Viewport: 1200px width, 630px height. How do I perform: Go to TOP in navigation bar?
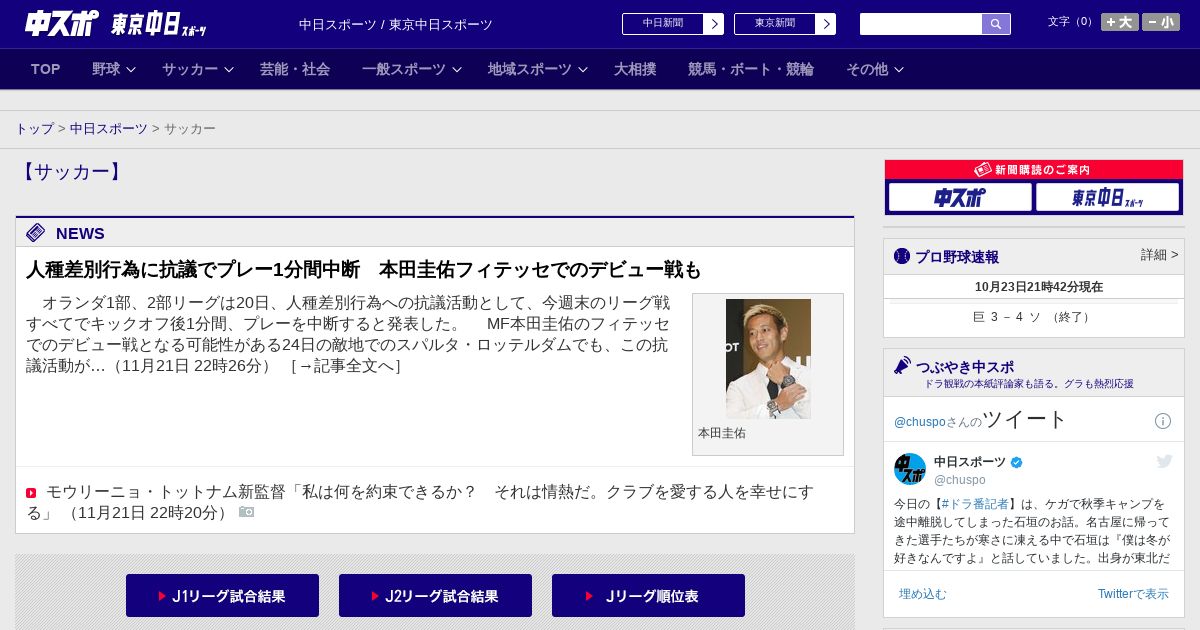click(x=46, y=69)
